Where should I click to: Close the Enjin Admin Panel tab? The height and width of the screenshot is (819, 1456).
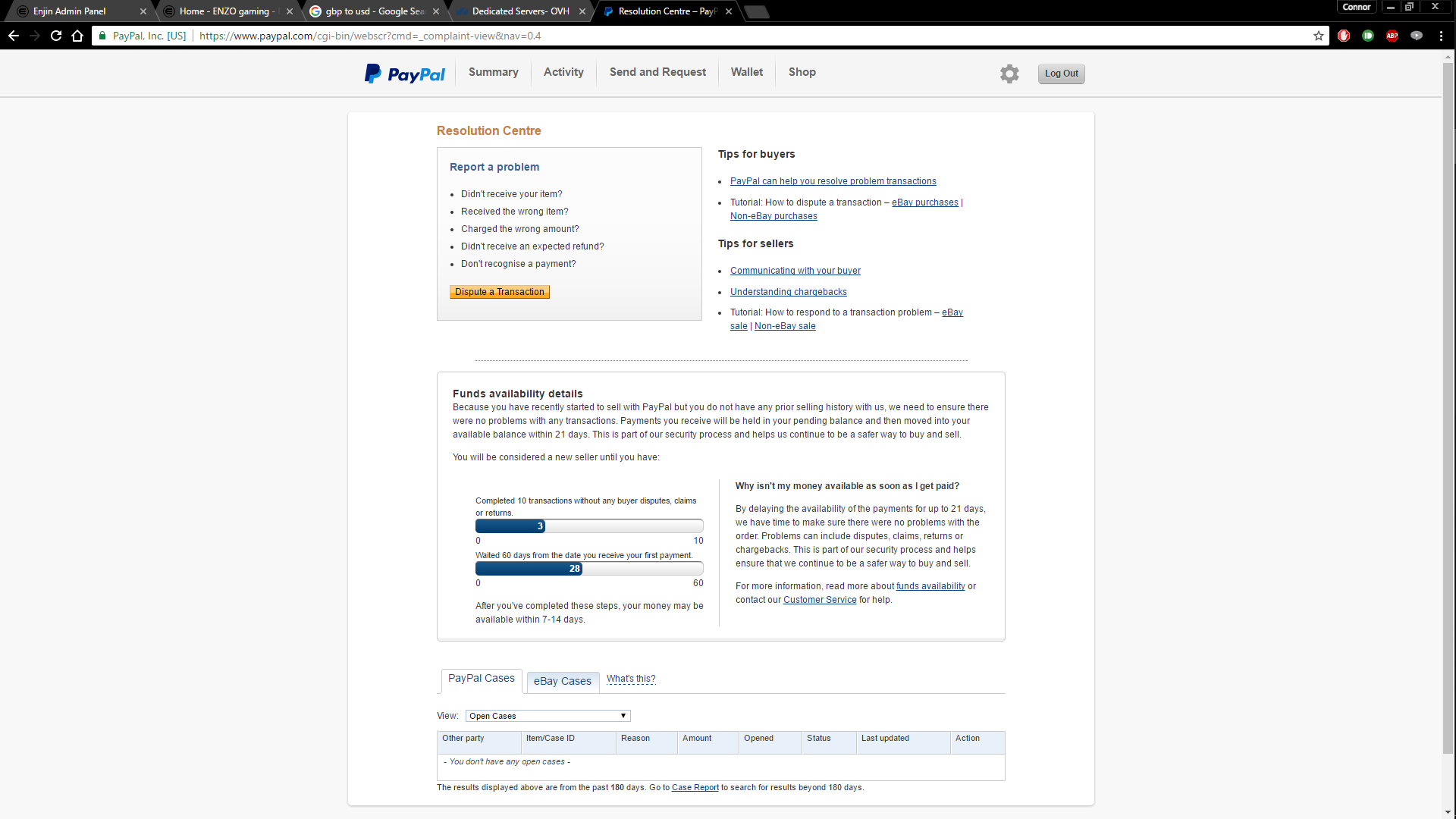[143, 11]
